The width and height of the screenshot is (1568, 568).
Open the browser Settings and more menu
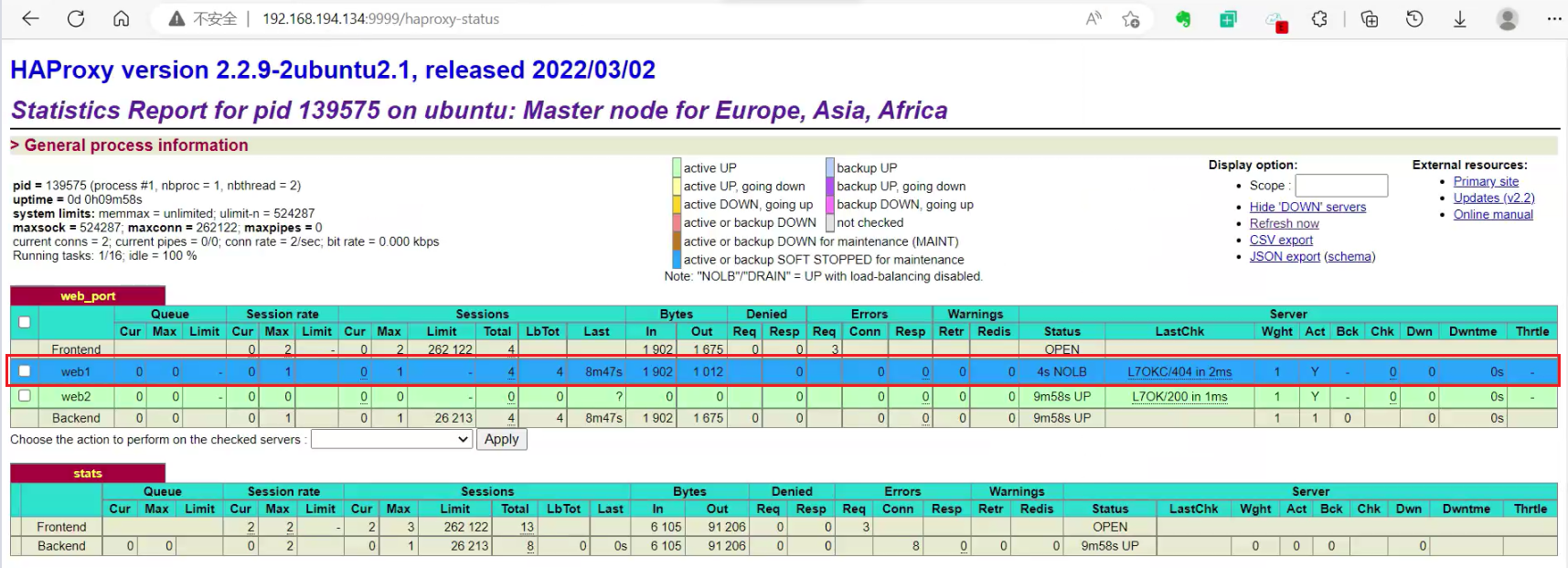(1554, 18)
